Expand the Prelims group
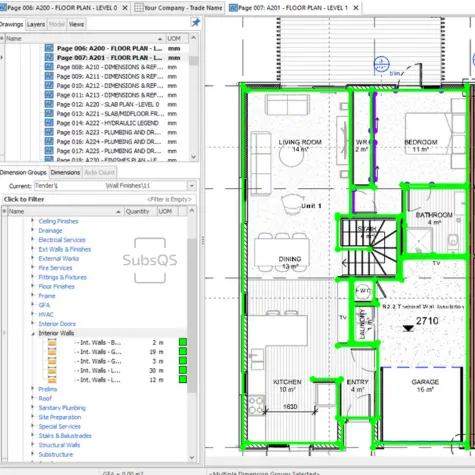Screen dimensions: 475x475 pos(33,389)
